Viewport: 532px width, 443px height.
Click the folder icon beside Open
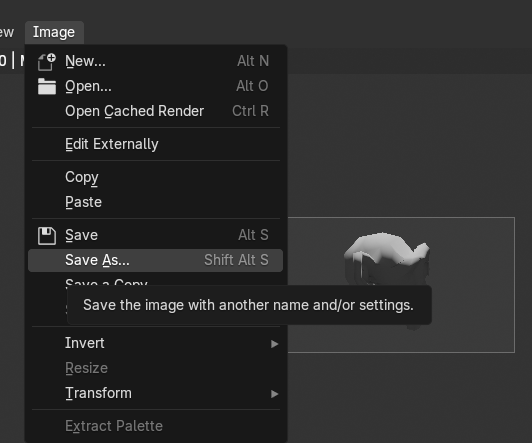pos(47,86)
